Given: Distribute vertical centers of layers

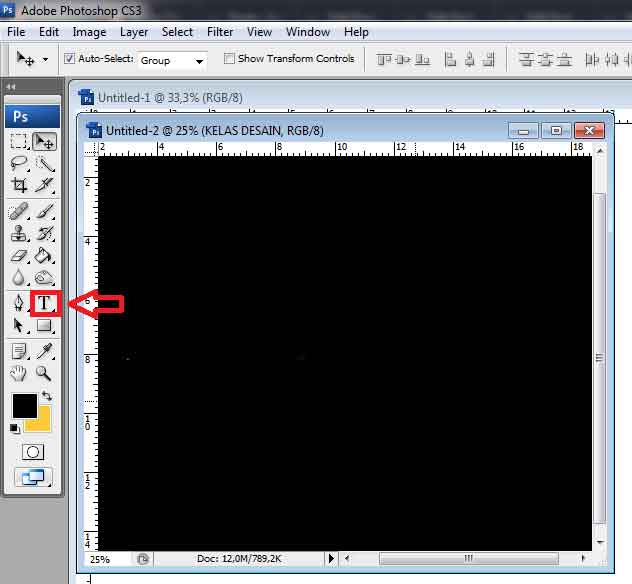Looking at the screenshot, I should (x=545, y=60).
